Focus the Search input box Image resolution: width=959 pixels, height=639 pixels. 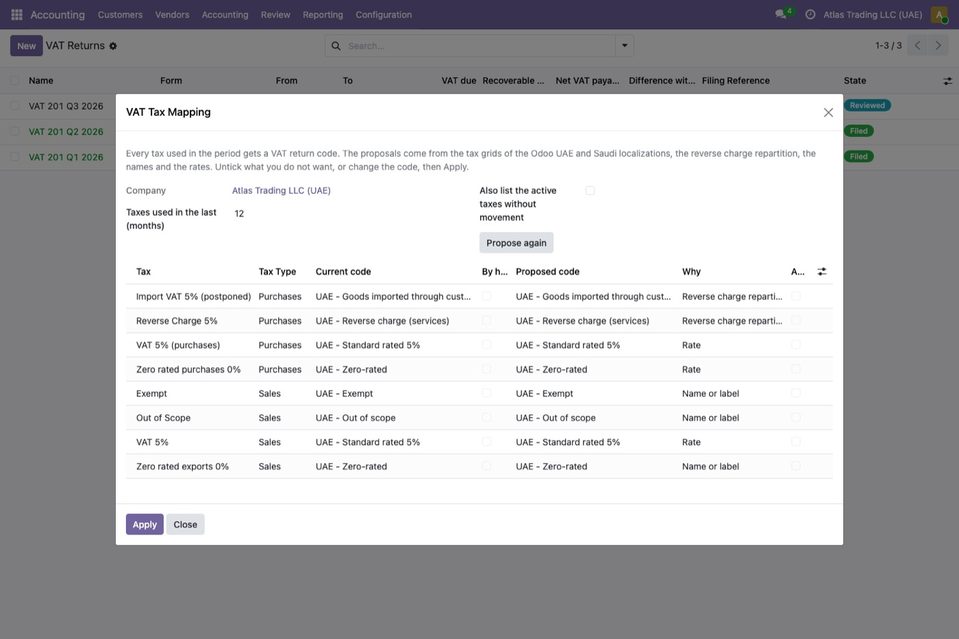click(x=478, y=46)
